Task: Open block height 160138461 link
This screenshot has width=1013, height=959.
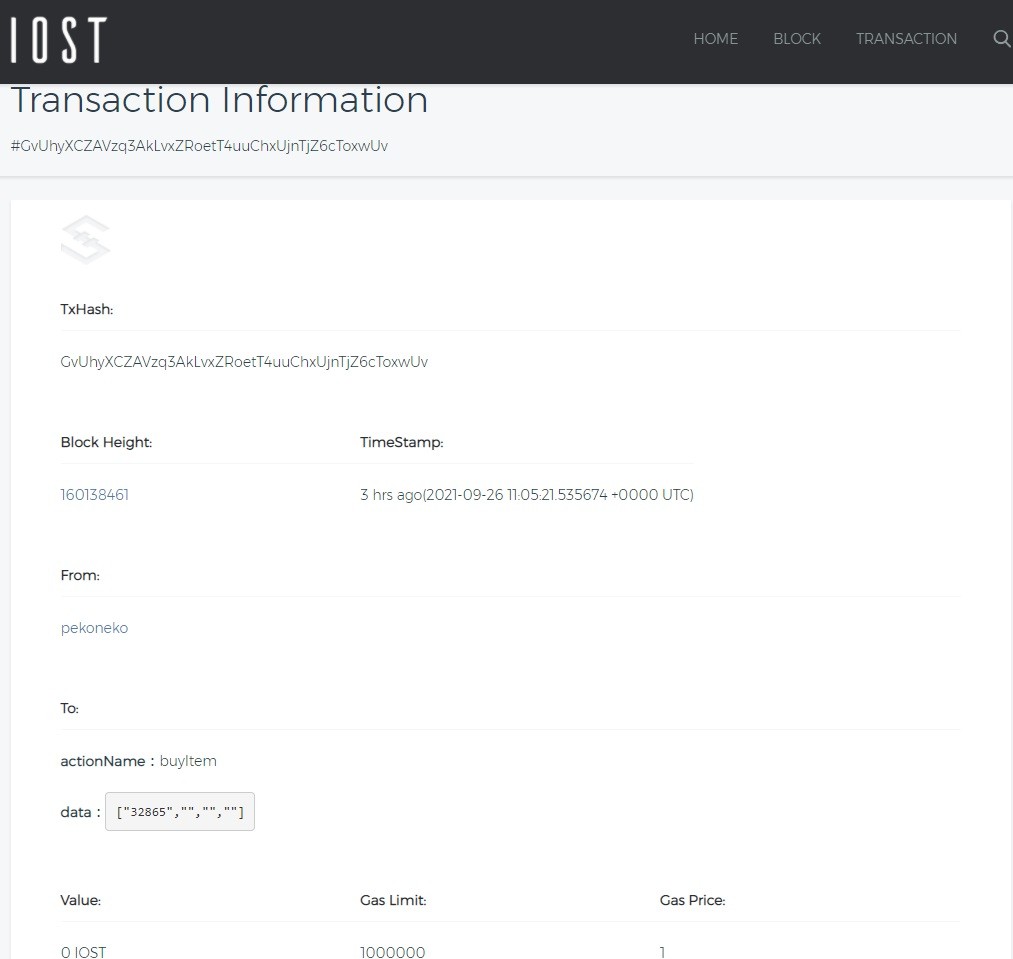Action: [94, 495]
